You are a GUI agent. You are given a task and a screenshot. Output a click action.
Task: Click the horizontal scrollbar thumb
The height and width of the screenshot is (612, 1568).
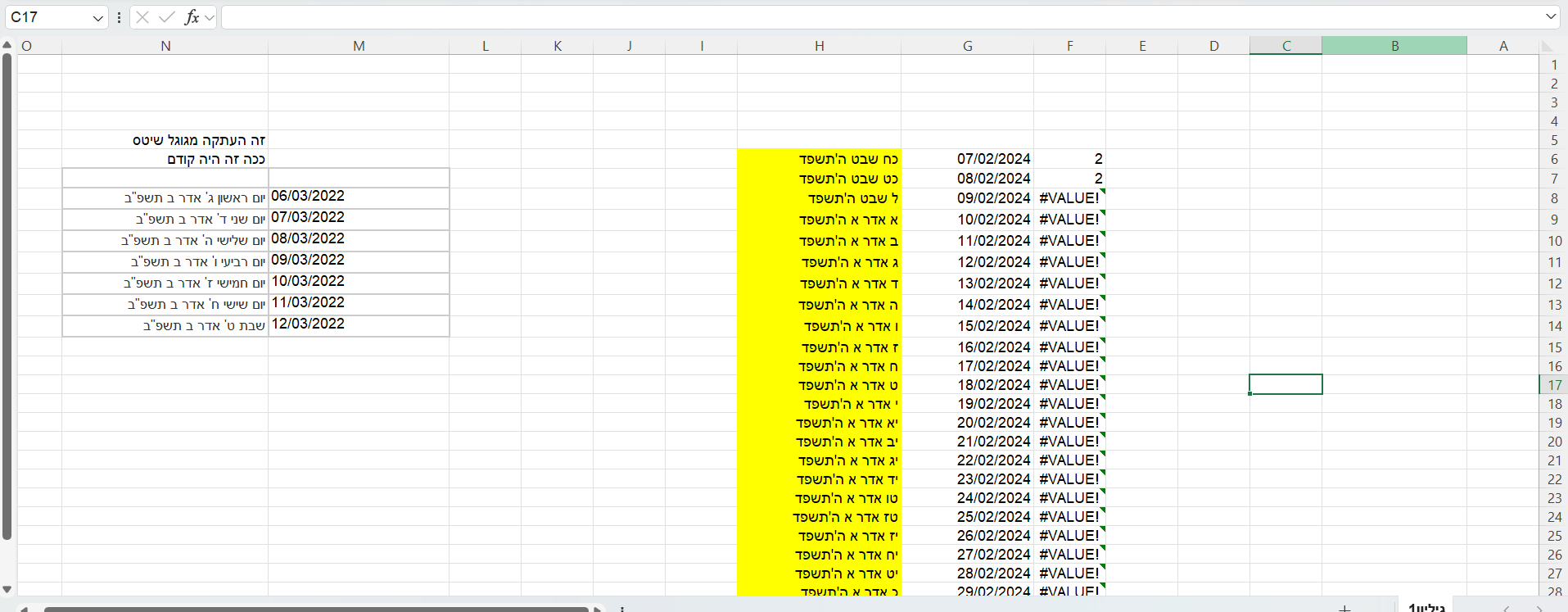pyautogui.click(x=316, y=609)
